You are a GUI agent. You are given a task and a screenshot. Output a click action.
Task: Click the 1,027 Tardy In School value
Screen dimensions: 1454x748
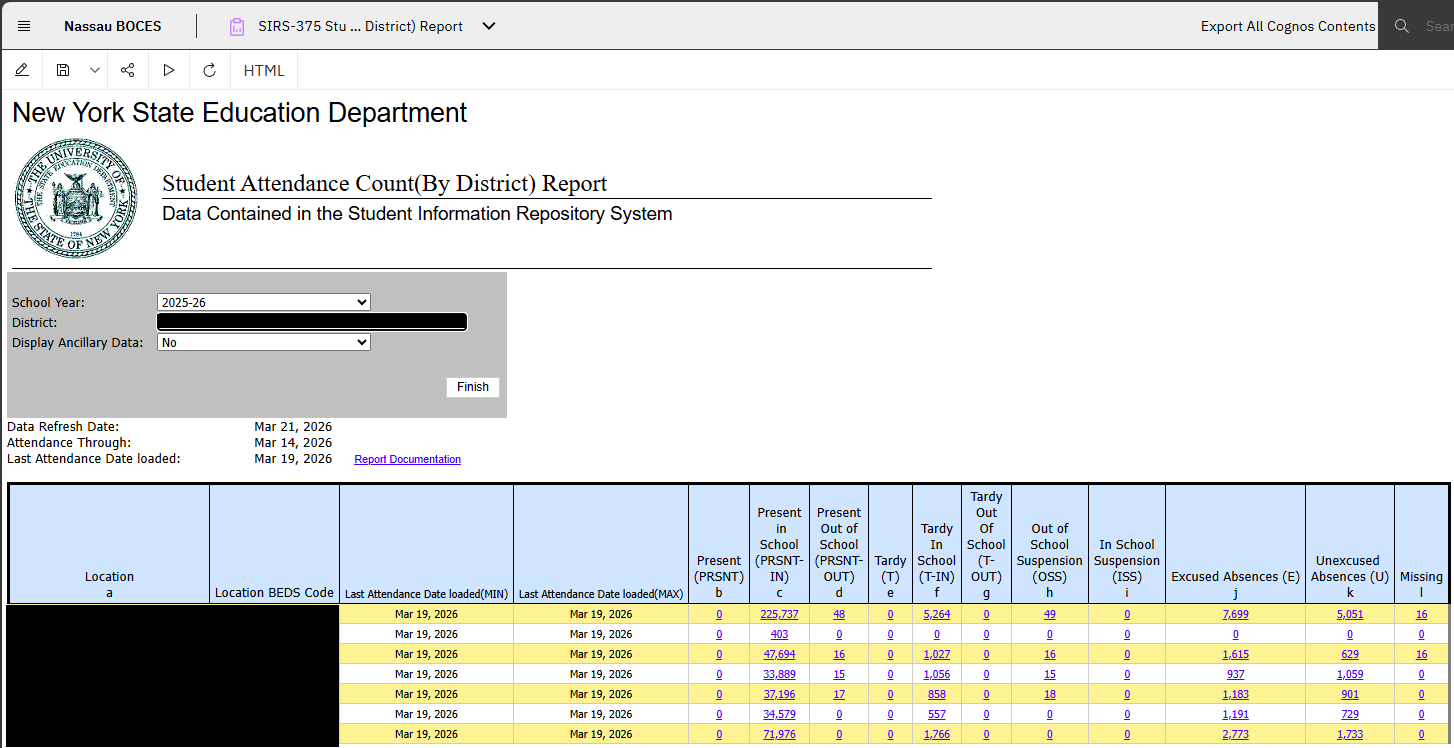937,654
